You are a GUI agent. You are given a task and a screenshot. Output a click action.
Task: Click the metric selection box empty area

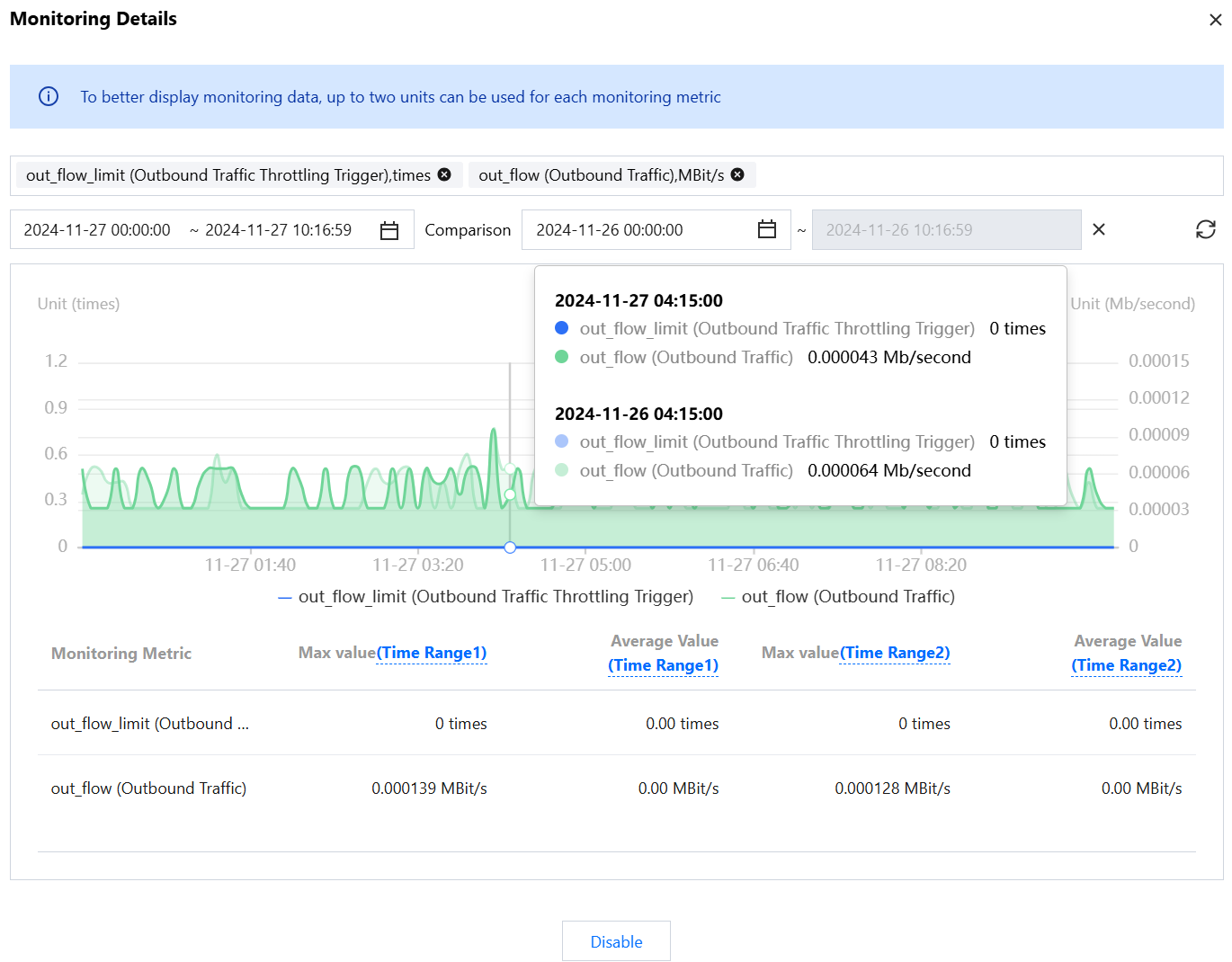(989, 175)
